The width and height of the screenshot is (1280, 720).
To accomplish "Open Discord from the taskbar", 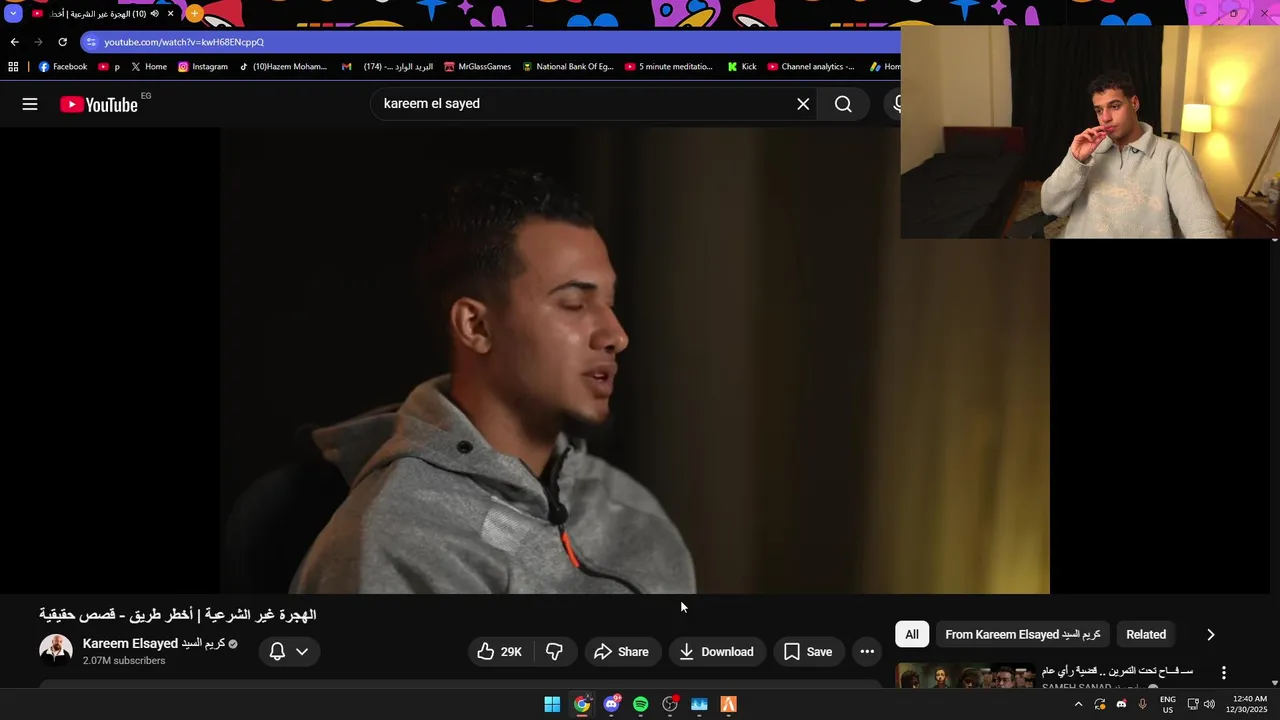I will pos(612,704).
